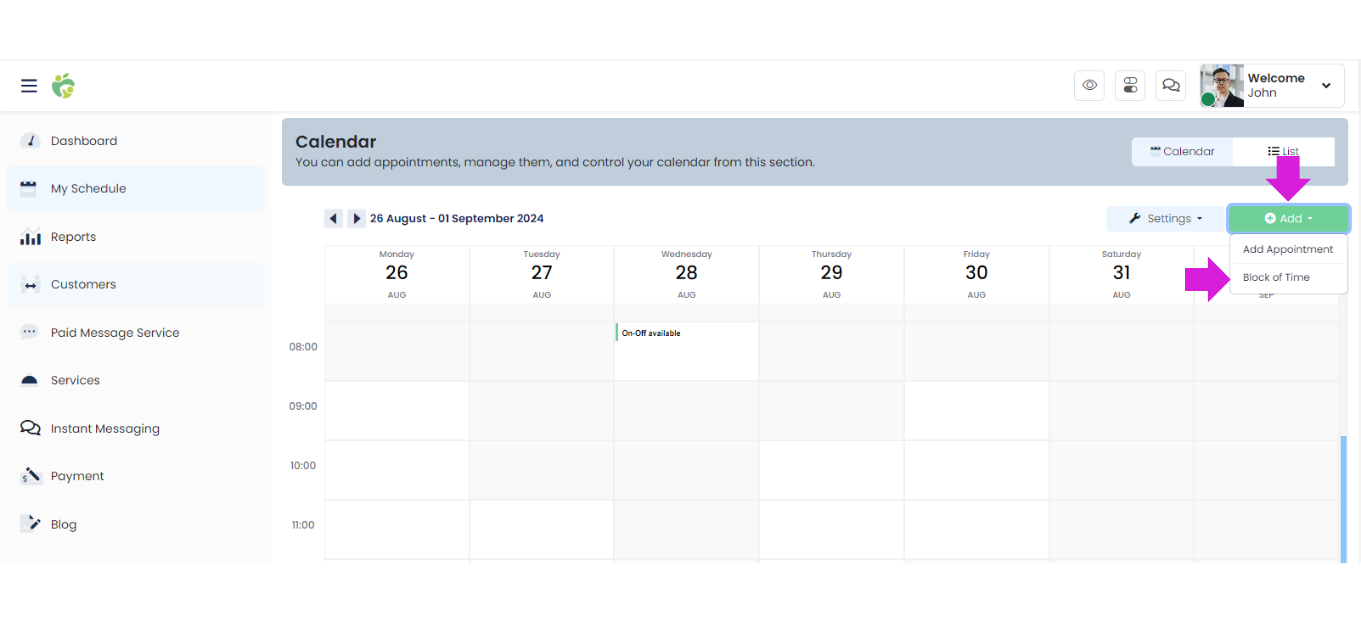
Task: Open Instant Messaging from sidebar
Action: coord(136,428)
